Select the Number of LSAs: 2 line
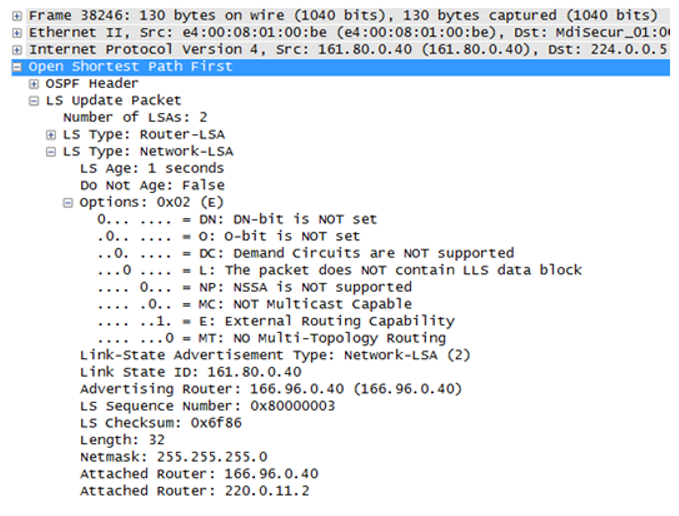The height and width of the screenshot is (516, 679). point(135,118)
